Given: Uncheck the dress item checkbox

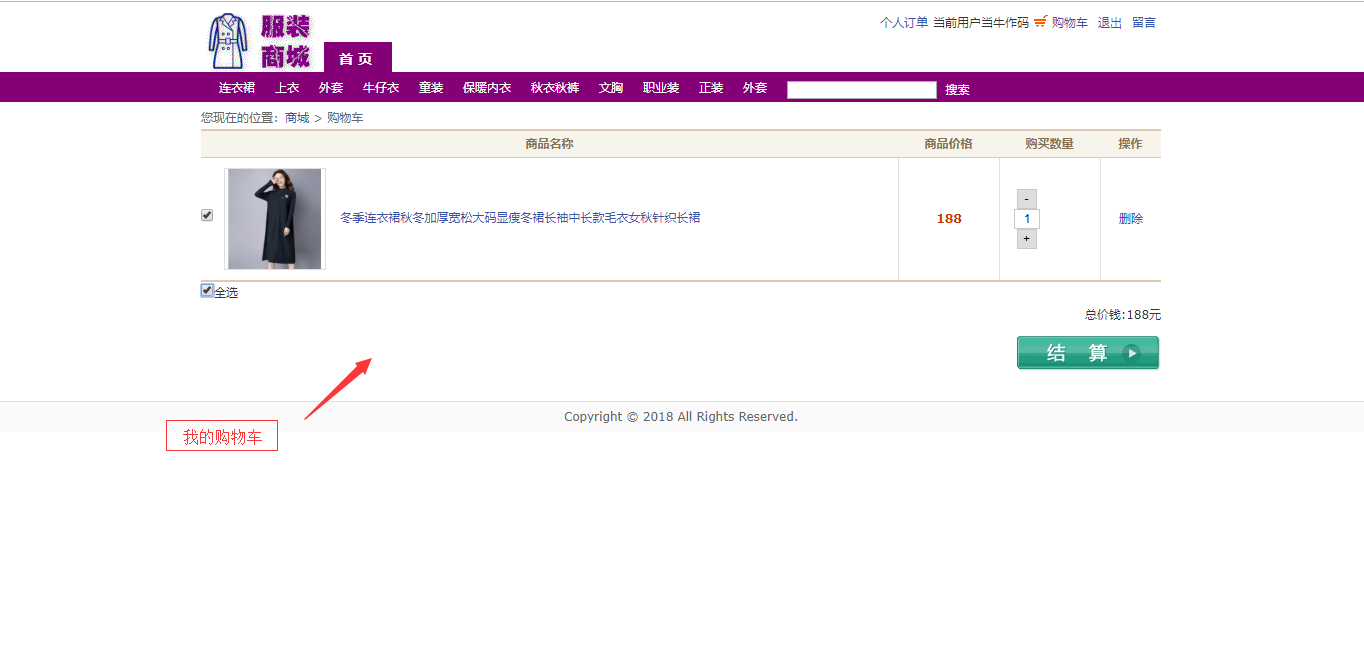Looking at the screenshot, I should pos(207,215).
